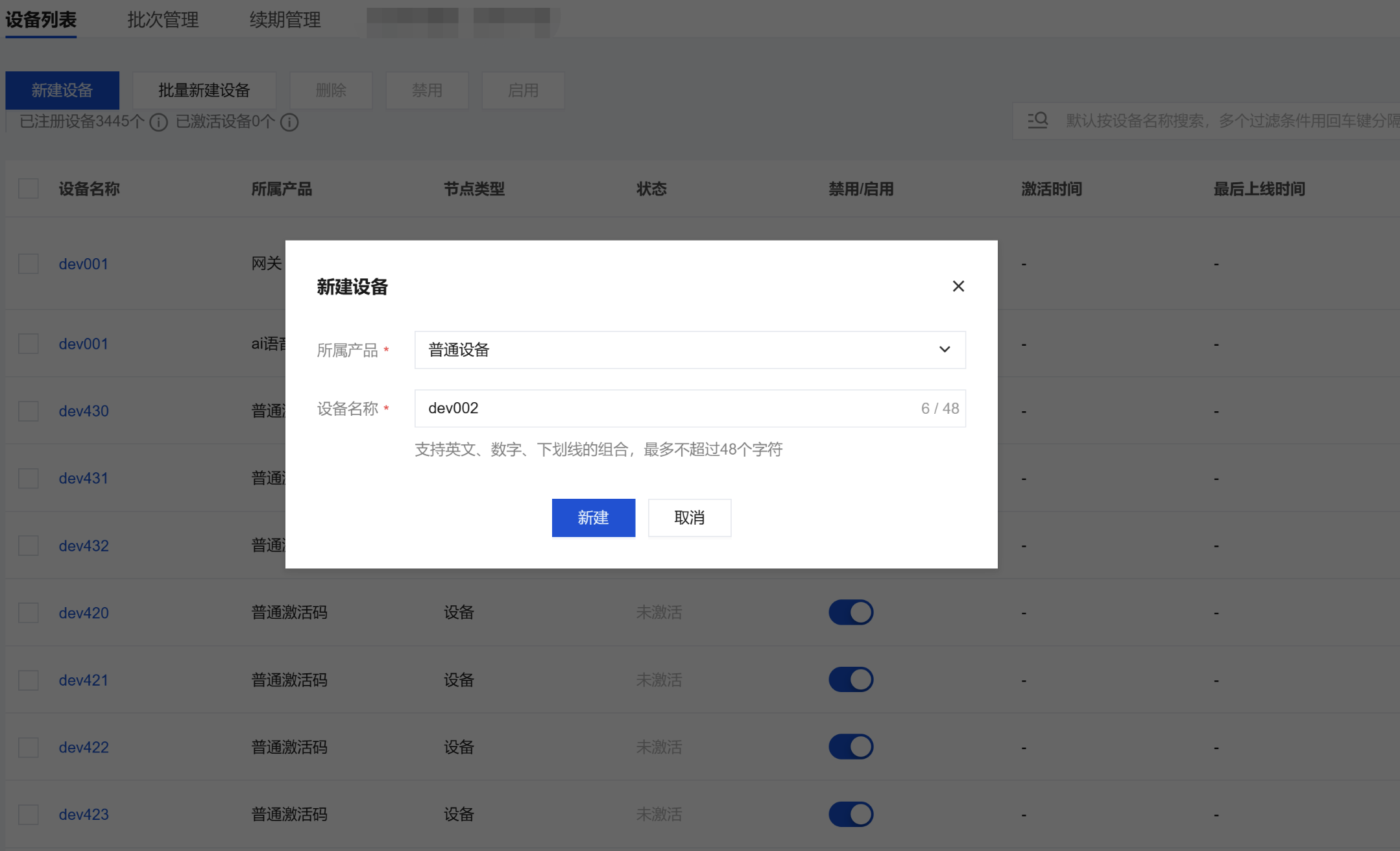Expand the 所属产品 dropdown chevron
This screenshot has width=1400, height=851.
[944, 350]
